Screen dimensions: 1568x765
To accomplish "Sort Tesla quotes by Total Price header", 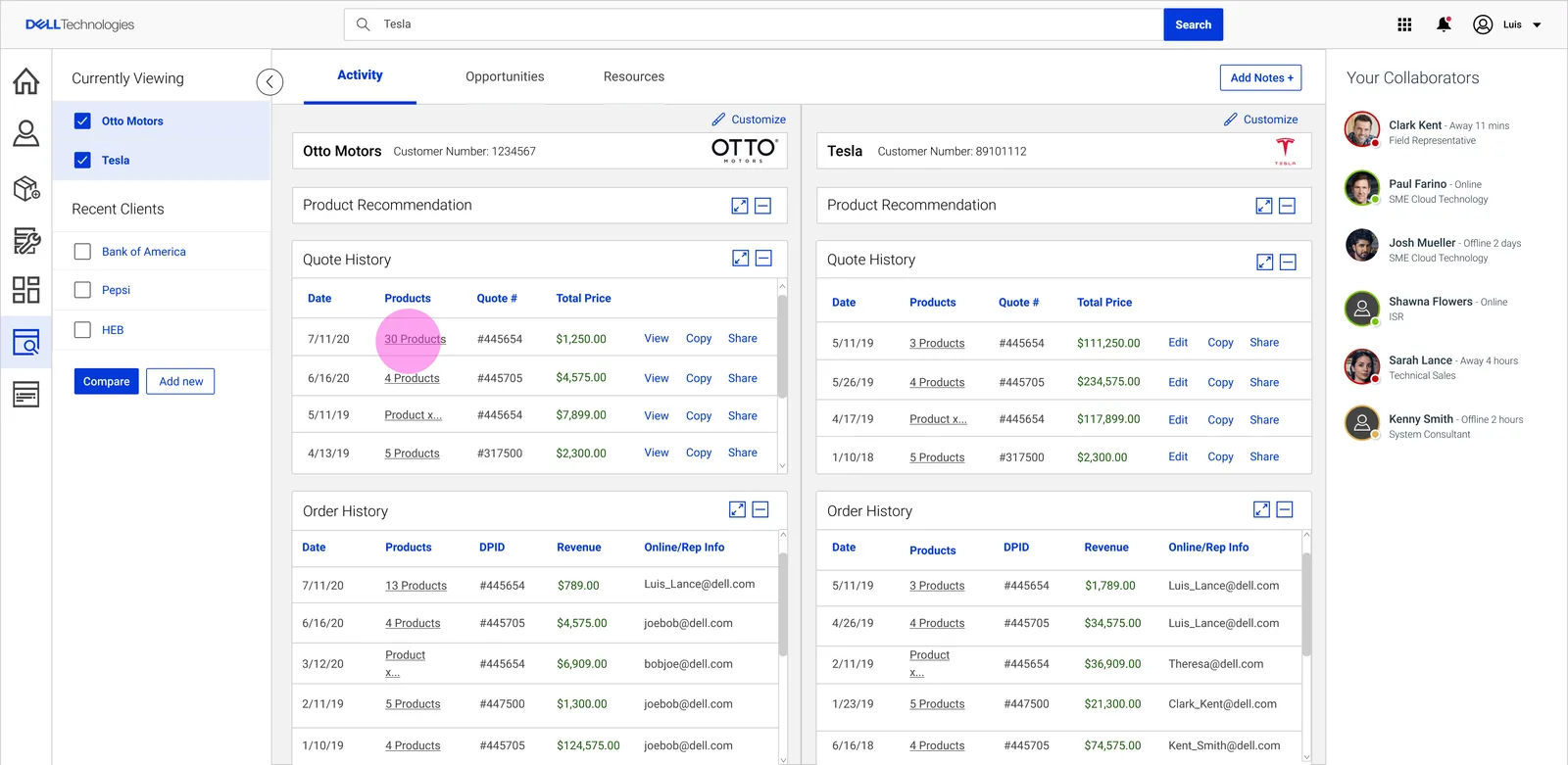I will [1104, 303].
